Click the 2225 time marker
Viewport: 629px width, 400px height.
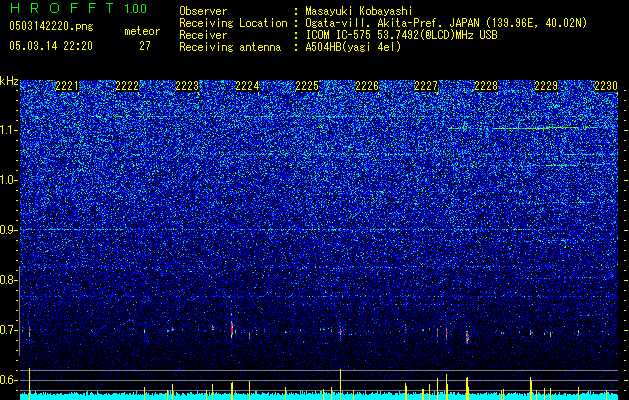(x=307, y=86)
